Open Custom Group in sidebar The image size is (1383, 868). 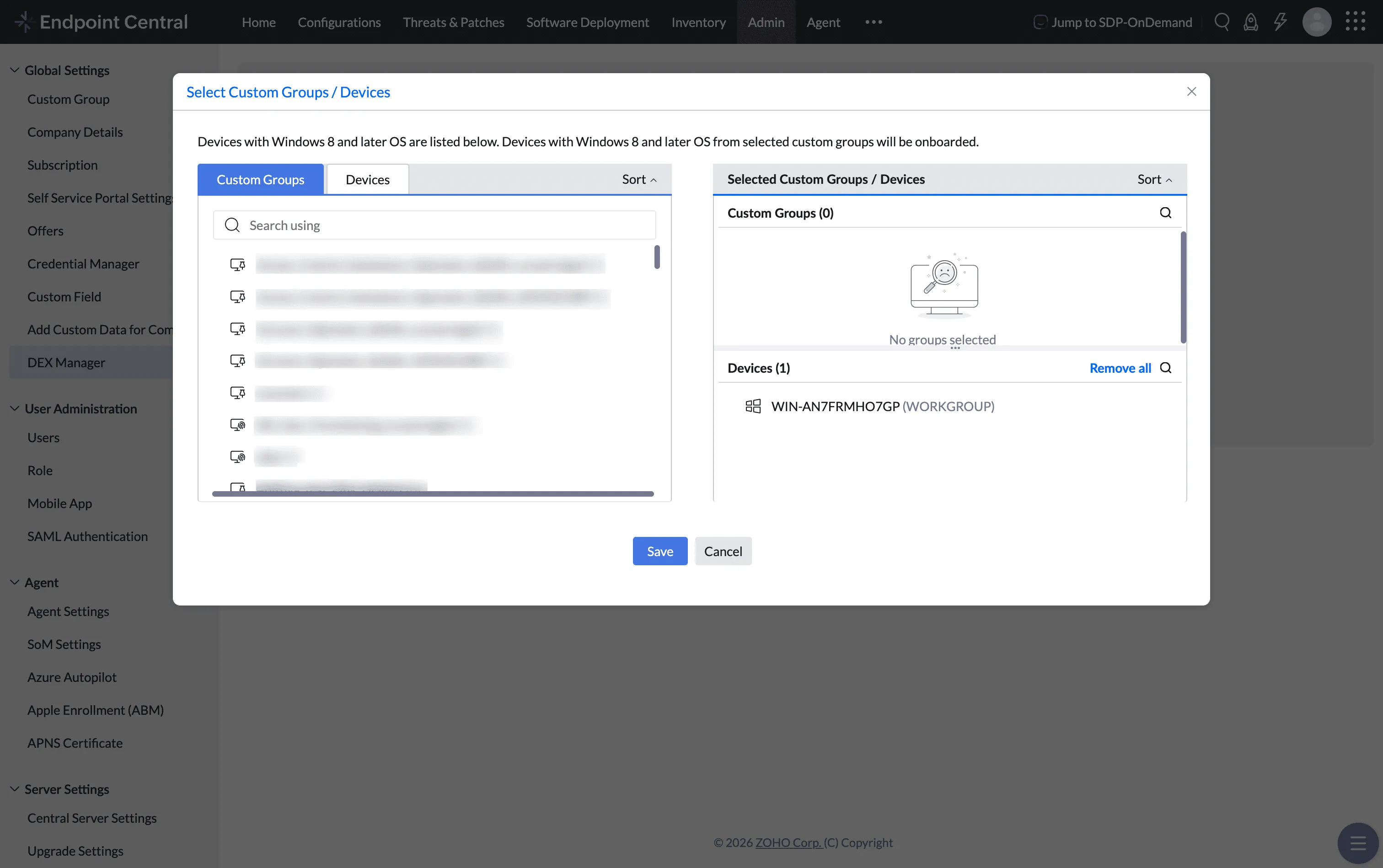tap(68, 99)
